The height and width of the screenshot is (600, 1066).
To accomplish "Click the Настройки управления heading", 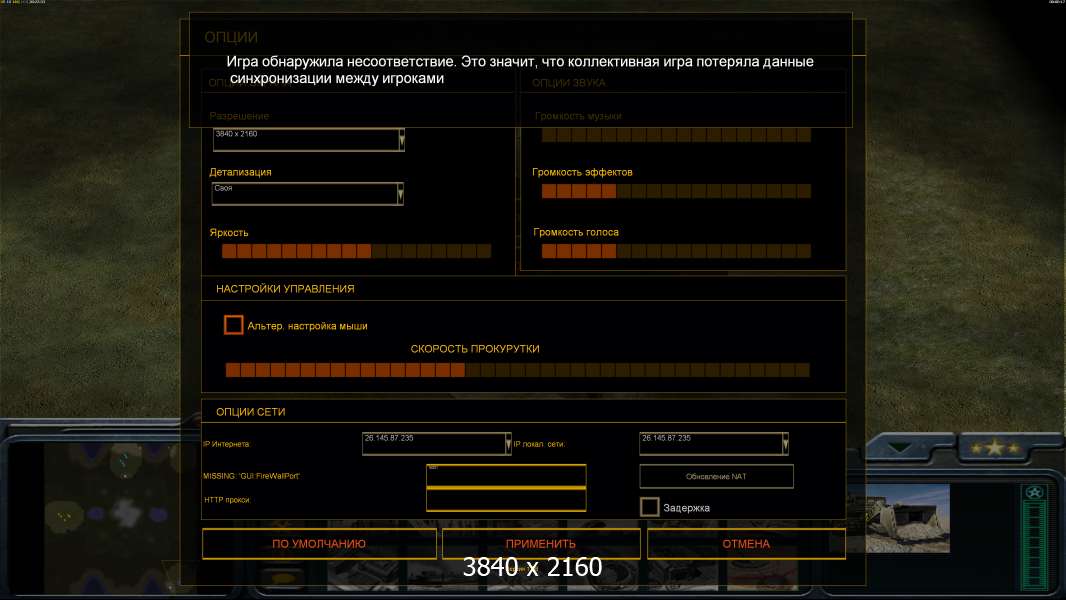I will tap(285, 289).
